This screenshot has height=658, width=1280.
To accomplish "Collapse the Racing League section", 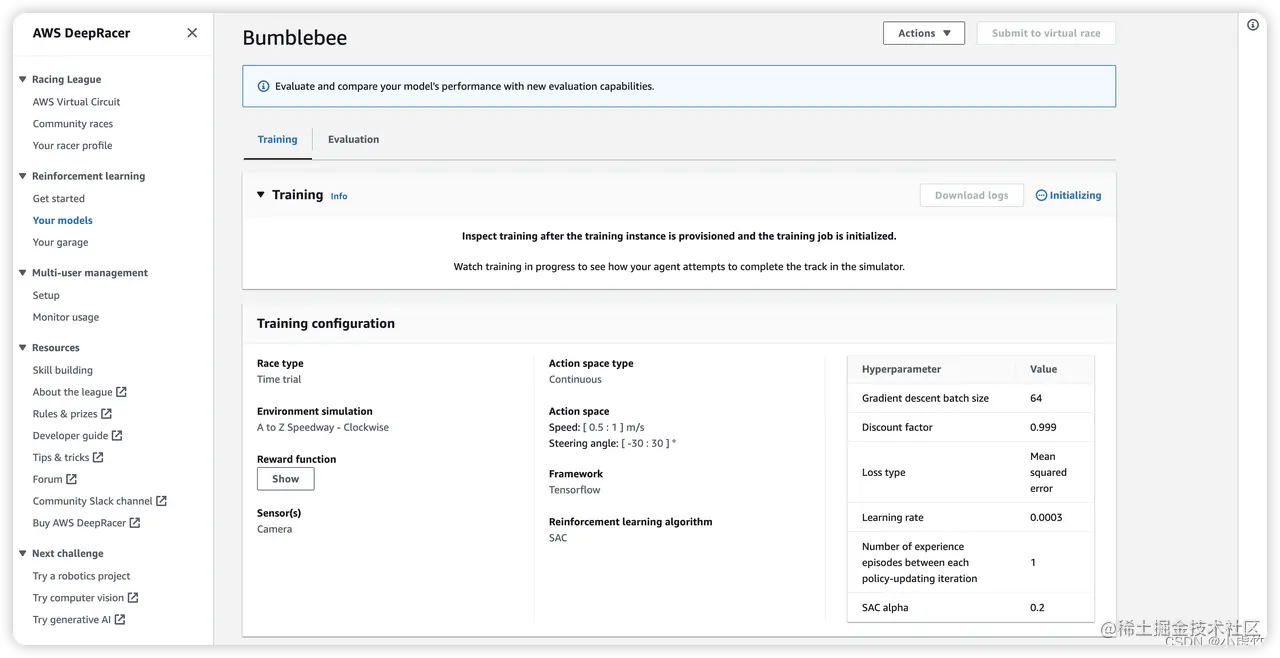I will [23, 79].
